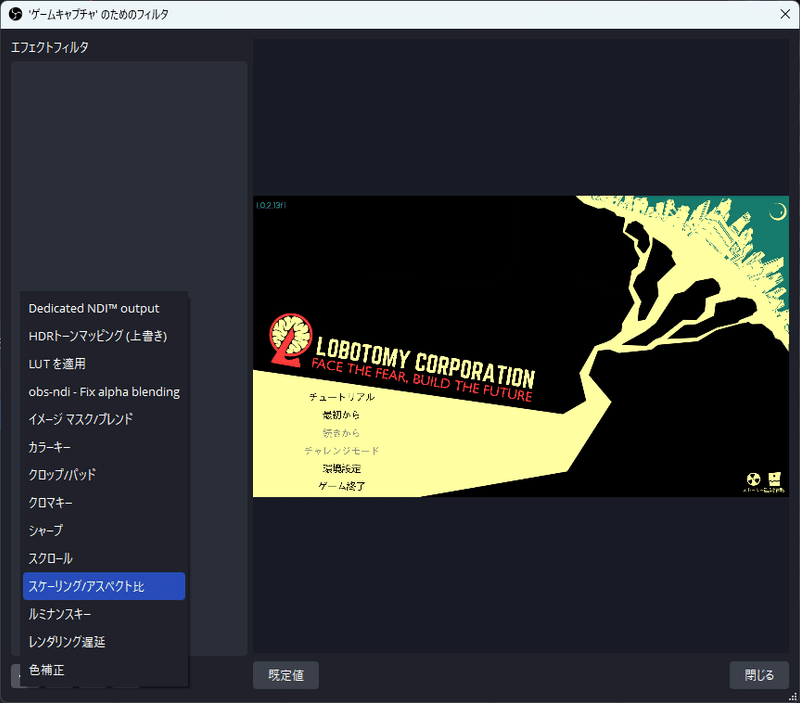The height and width of the screenshot is (703, 800).
Task: Click highlighted スケーリング/アスペクト比 entry
Action: (104, 586)
